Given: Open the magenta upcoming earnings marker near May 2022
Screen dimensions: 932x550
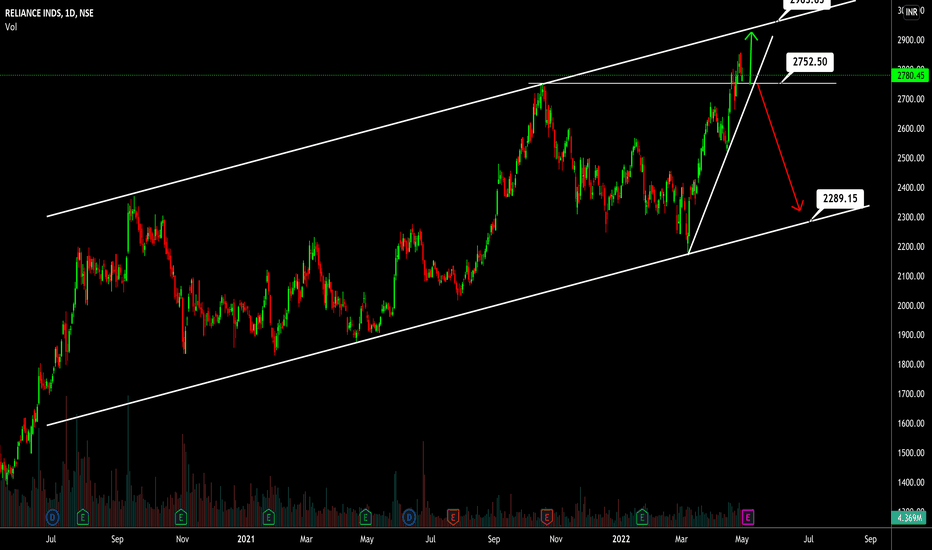Looking at the screenshot, I should [748, 517].
